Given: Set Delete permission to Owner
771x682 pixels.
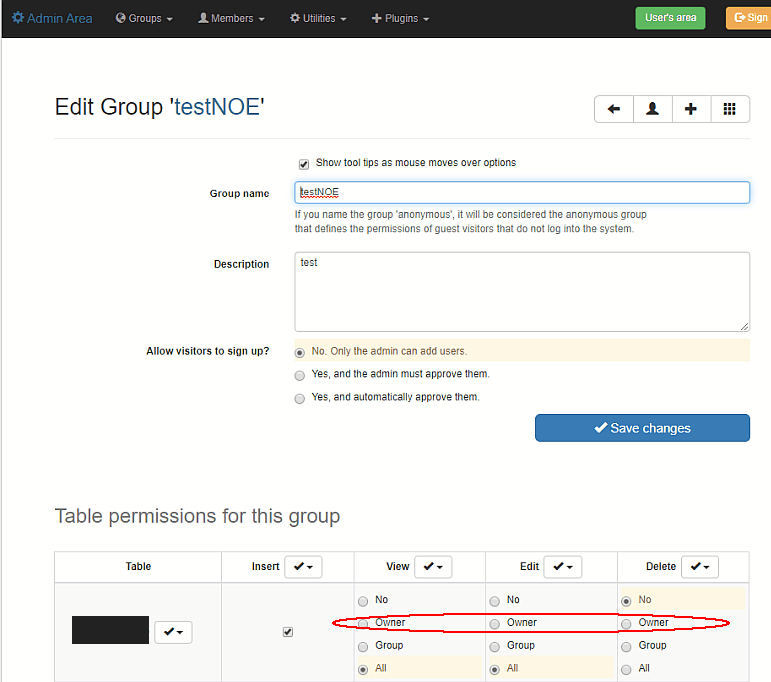Looking at the screenshot, I should [626, 623].
